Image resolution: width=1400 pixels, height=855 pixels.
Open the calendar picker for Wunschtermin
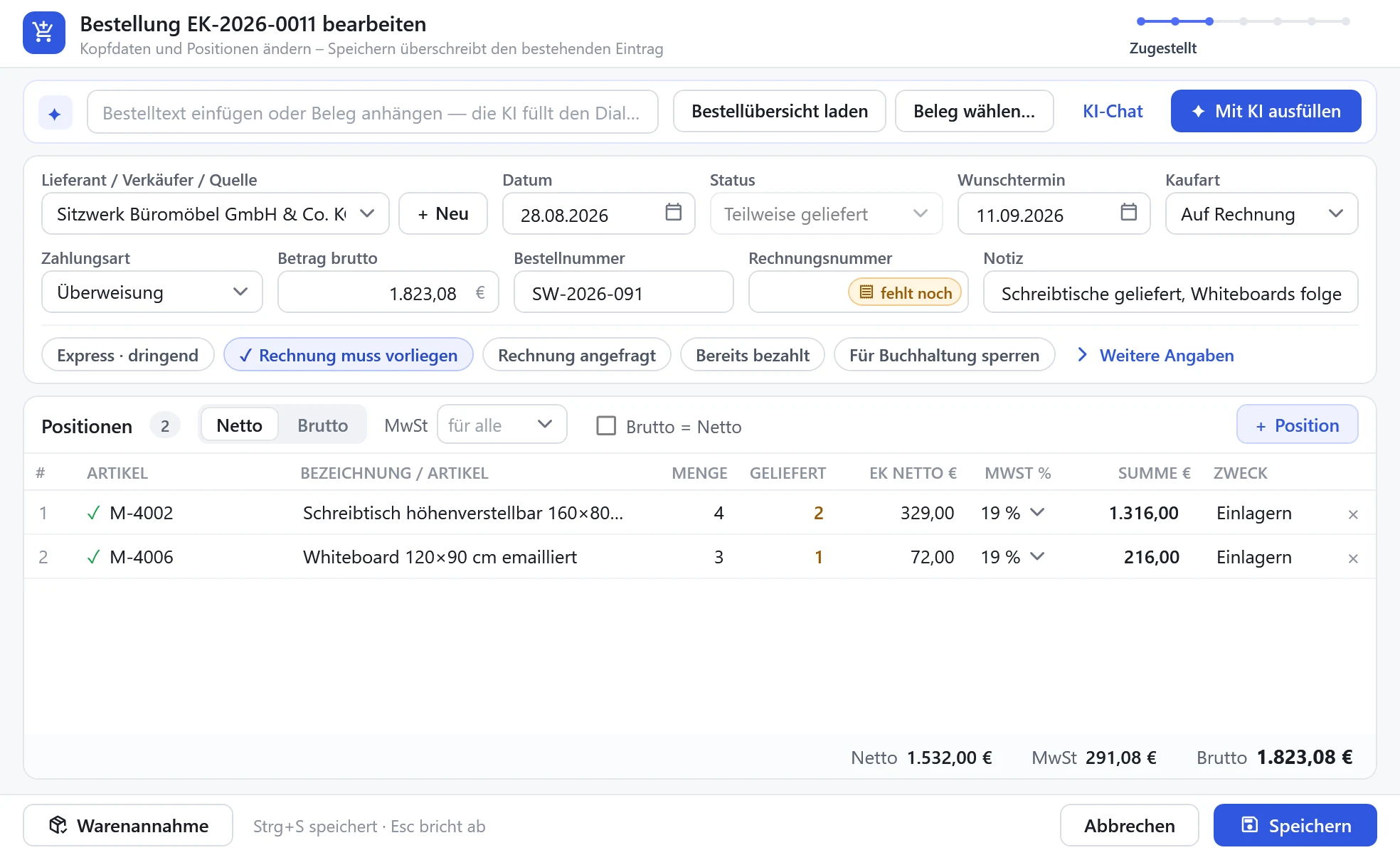[1128, 212]
